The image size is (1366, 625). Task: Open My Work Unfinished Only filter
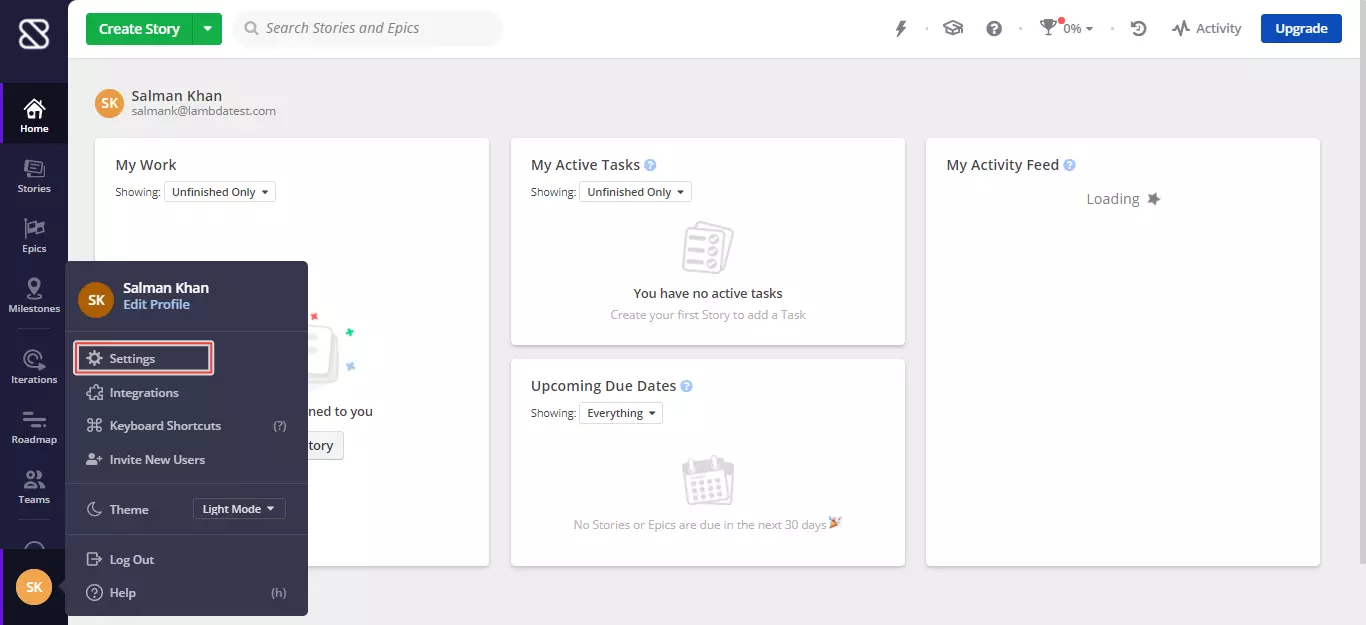coord(220,192)
